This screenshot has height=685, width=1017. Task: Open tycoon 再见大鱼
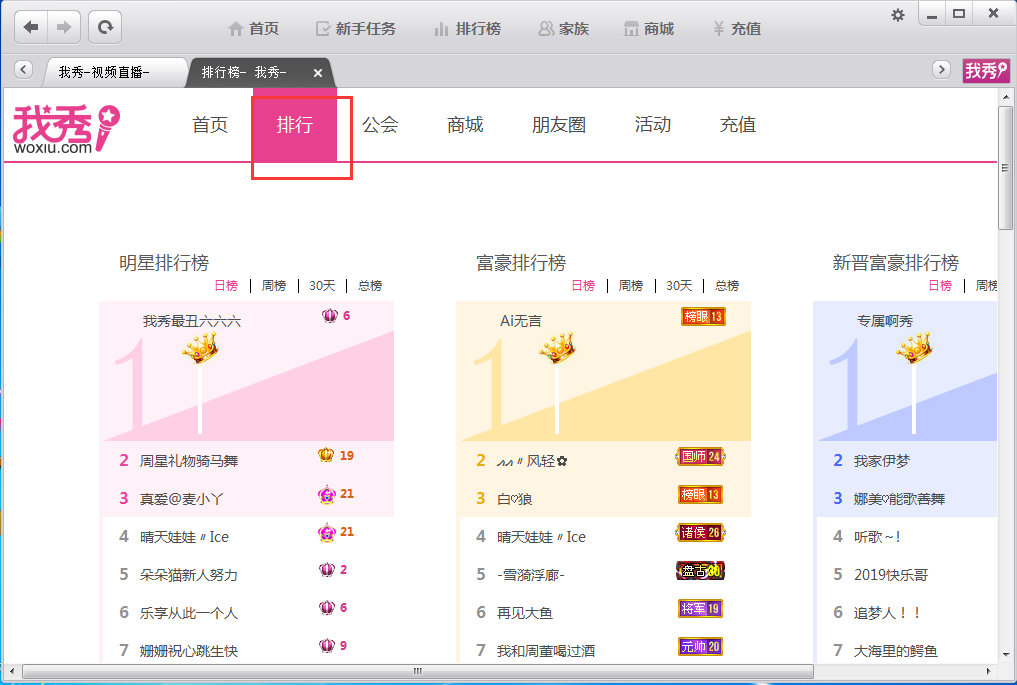[525, 613]
